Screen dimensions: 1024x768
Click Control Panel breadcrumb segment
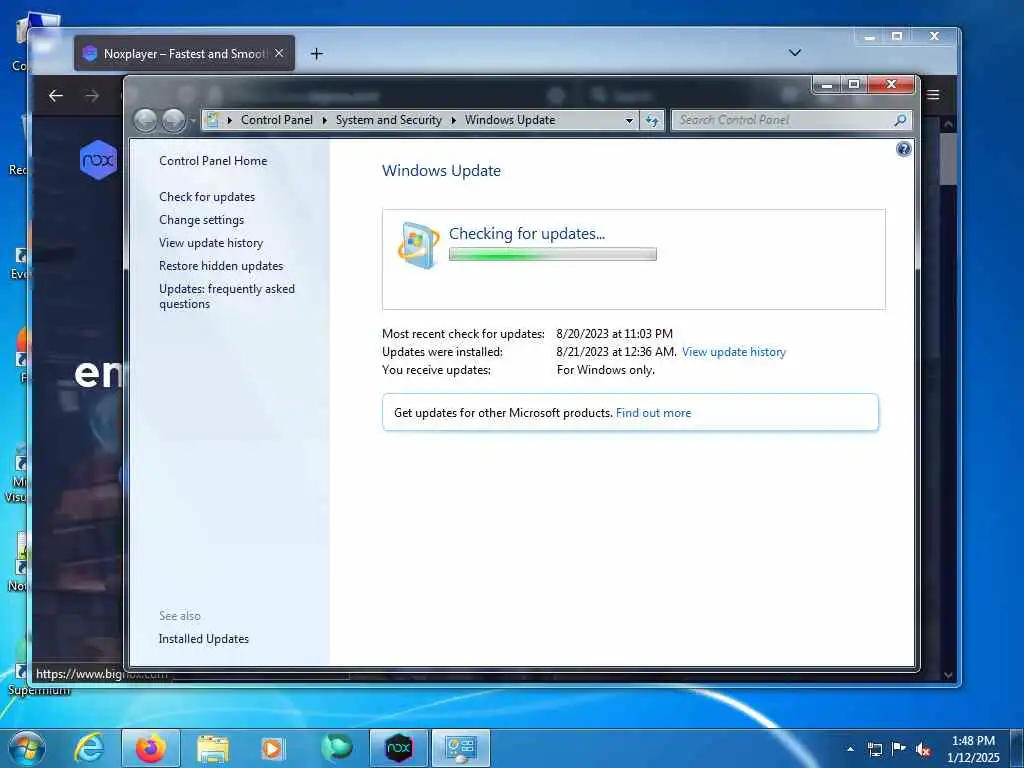(x=276, y=120)
